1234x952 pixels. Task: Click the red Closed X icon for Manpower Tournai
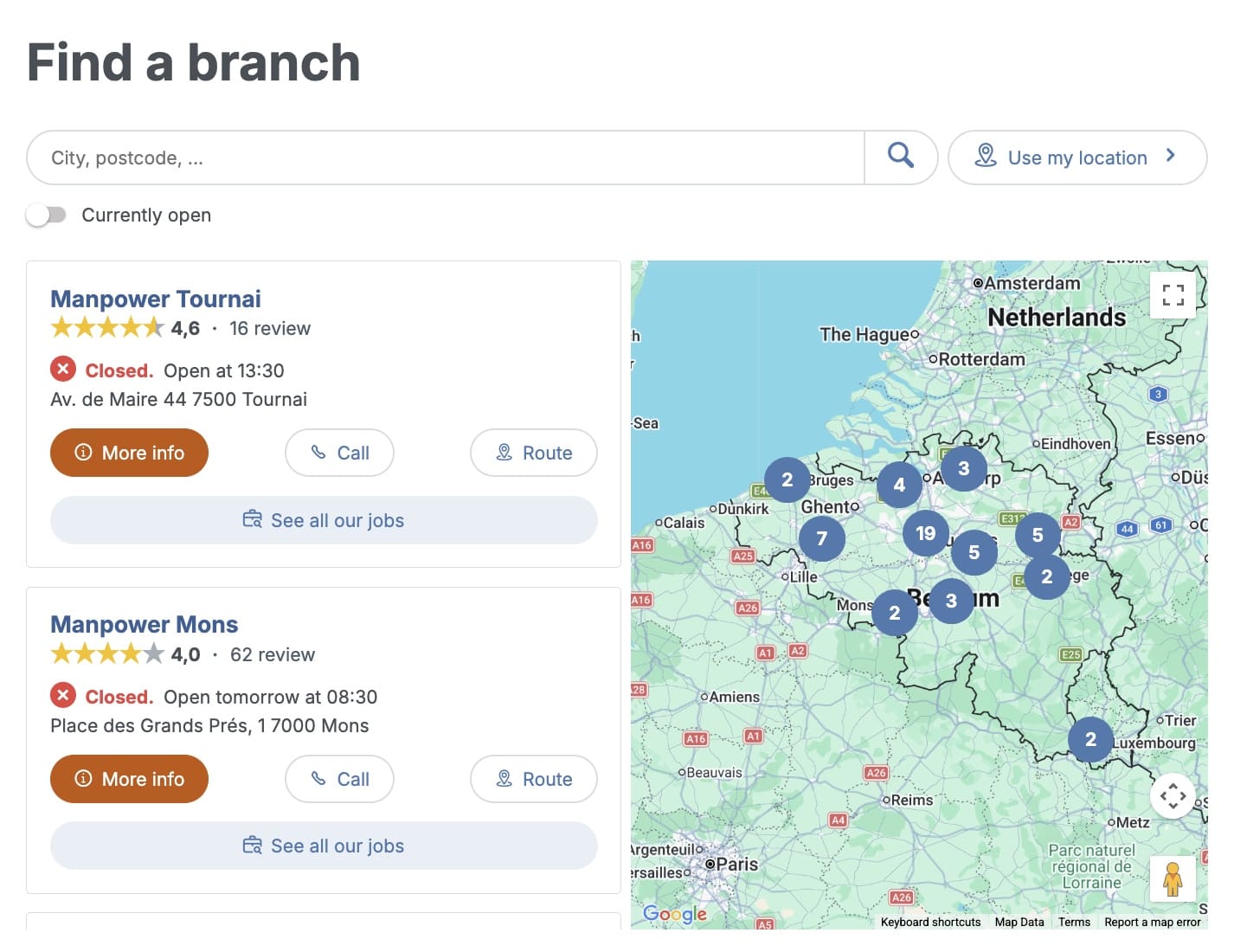point(62,369)
